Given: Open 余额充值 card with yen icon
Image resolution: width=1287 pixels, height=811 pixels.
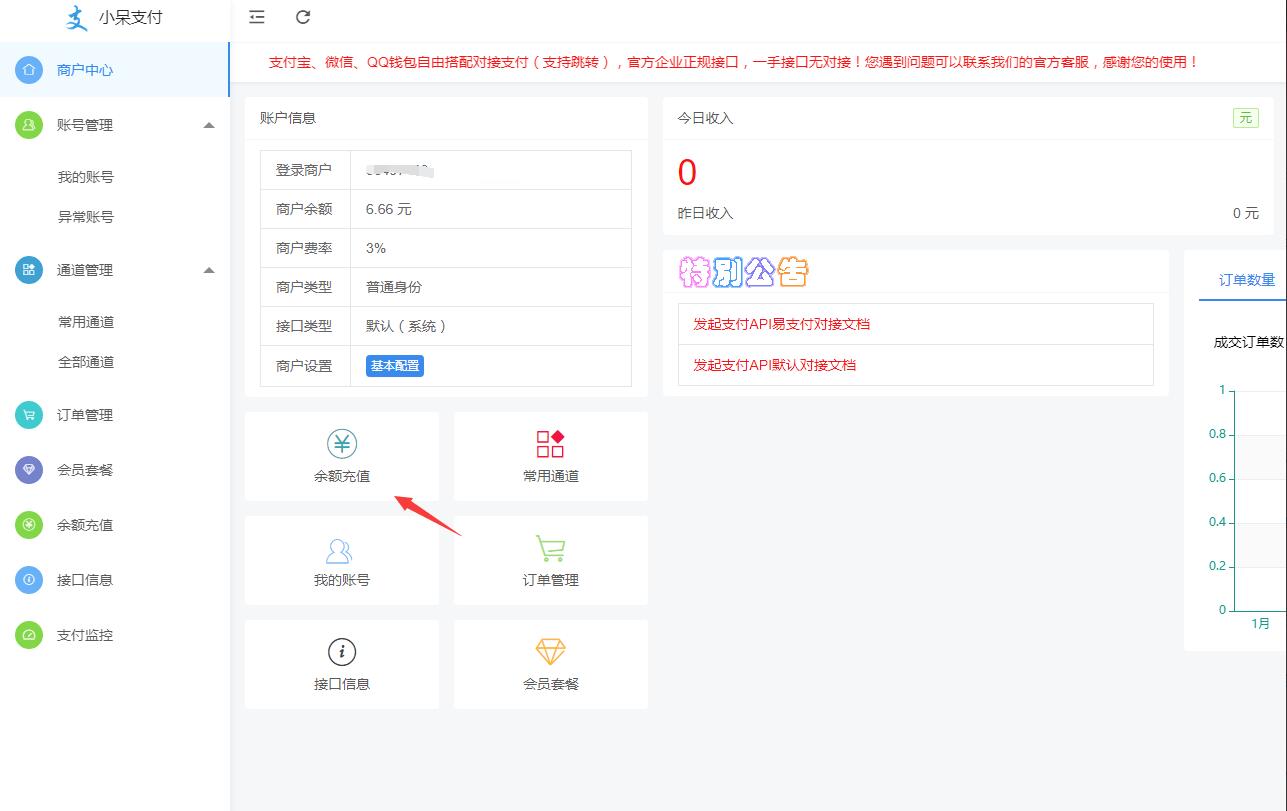Looking at the screenshot, I should click(342, 456).
